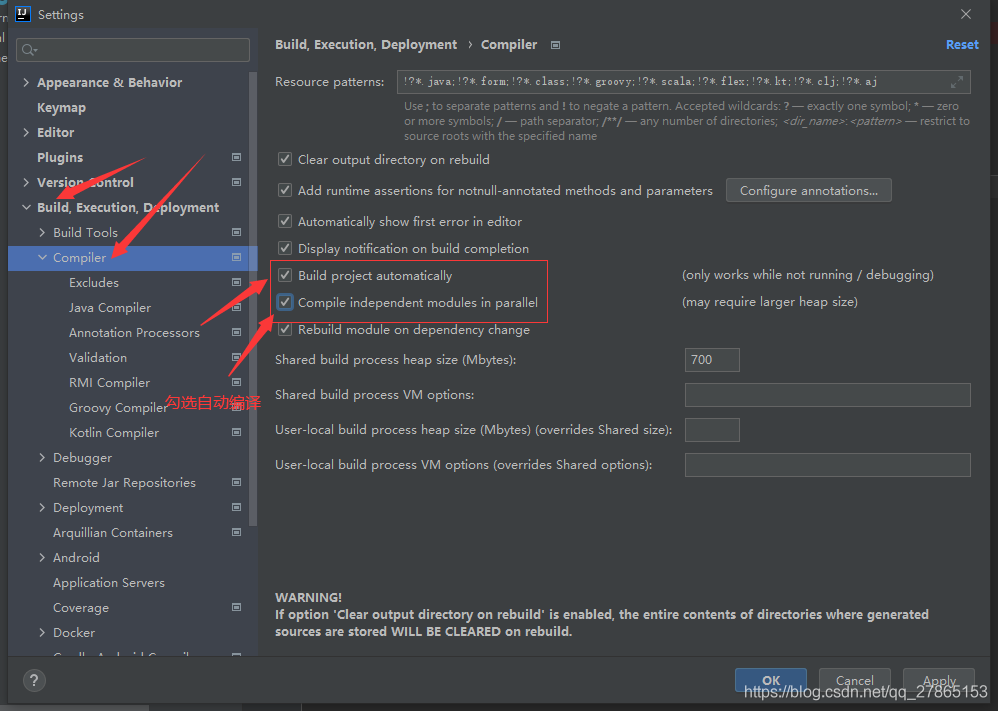The width and height of the screenshot is (998, 711).
Task: Open help with the question mark button
Action: click(34, 680)
